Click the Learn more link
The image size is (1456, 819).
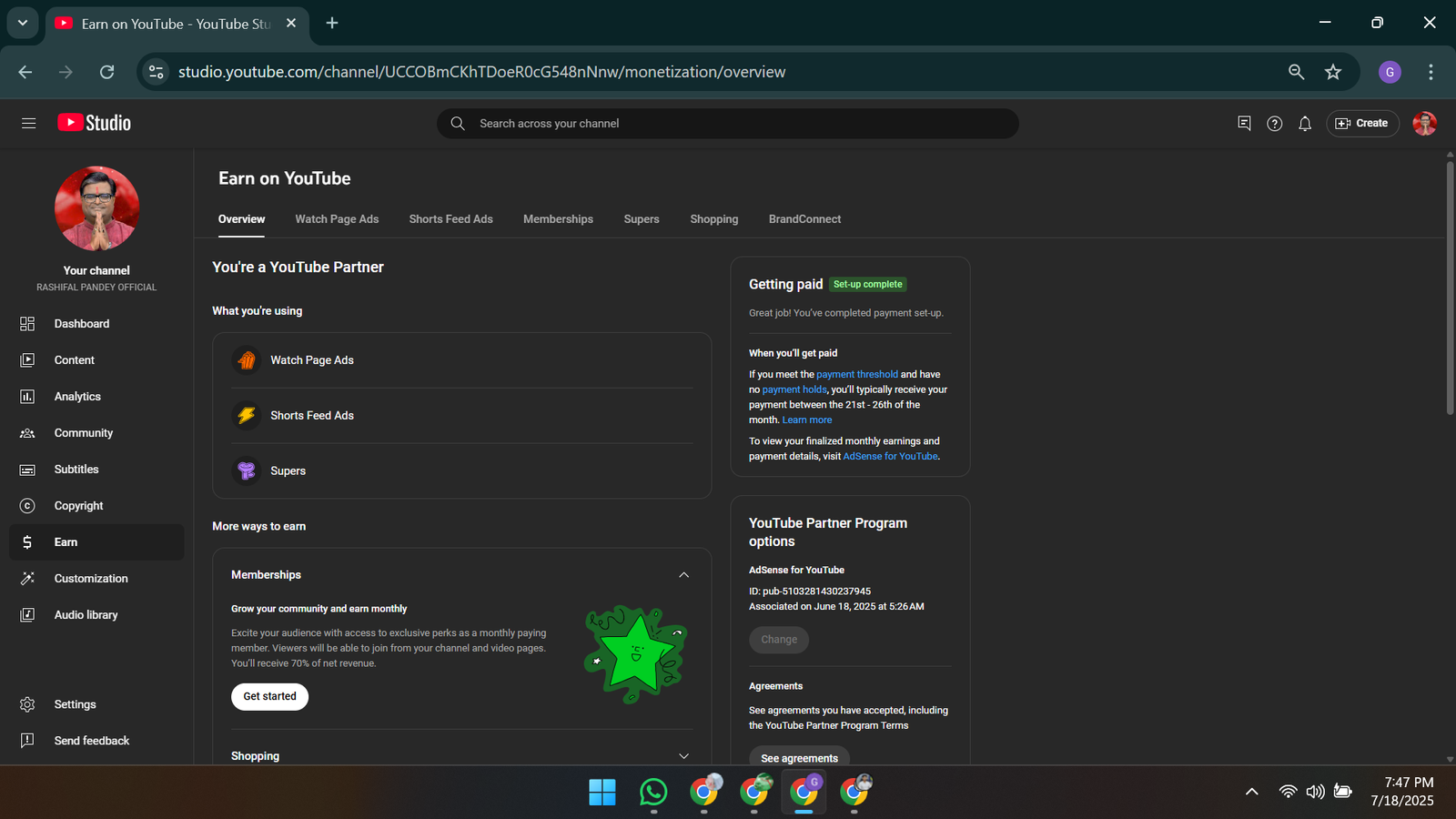(x=807, y=420)
